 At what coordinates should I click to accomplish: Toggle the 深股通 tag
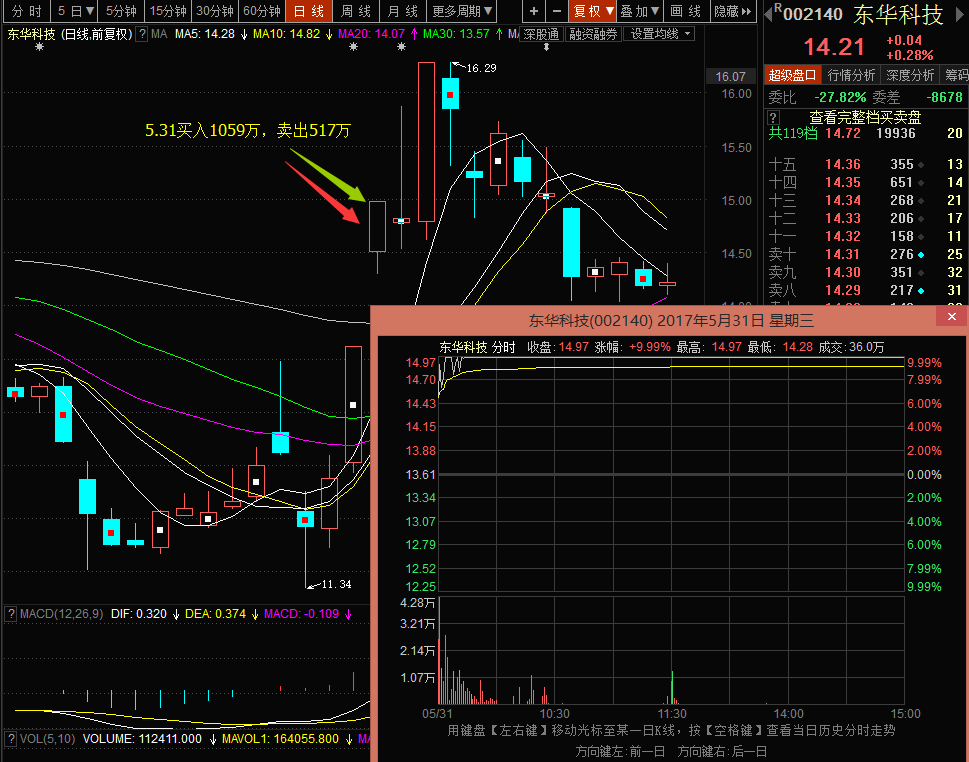tap(541, 34)
